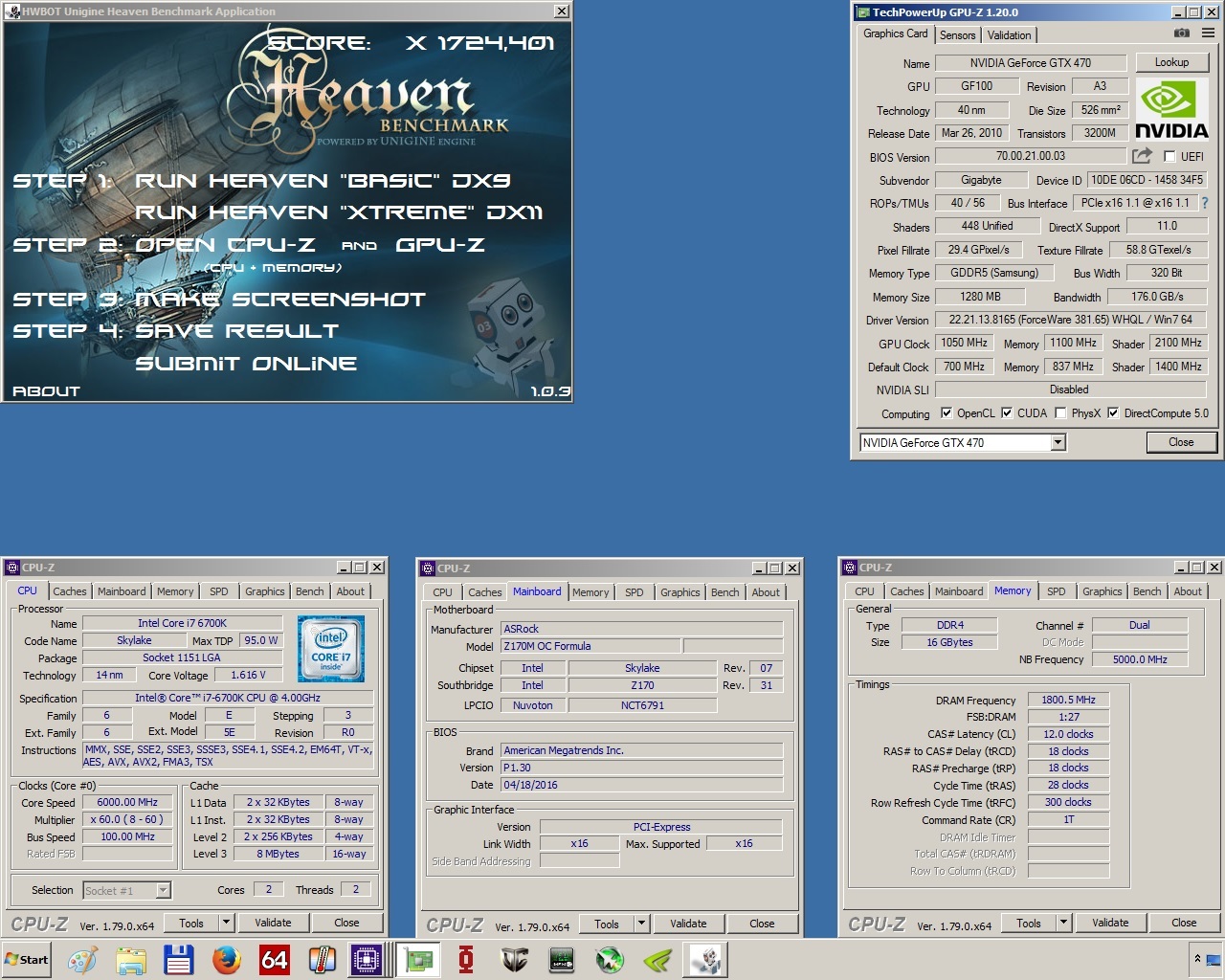The height and width of the screenshot is (980, 1225).
Task: Open Bench tab in CPU-Z Memory window
Action: [1147, 591]
